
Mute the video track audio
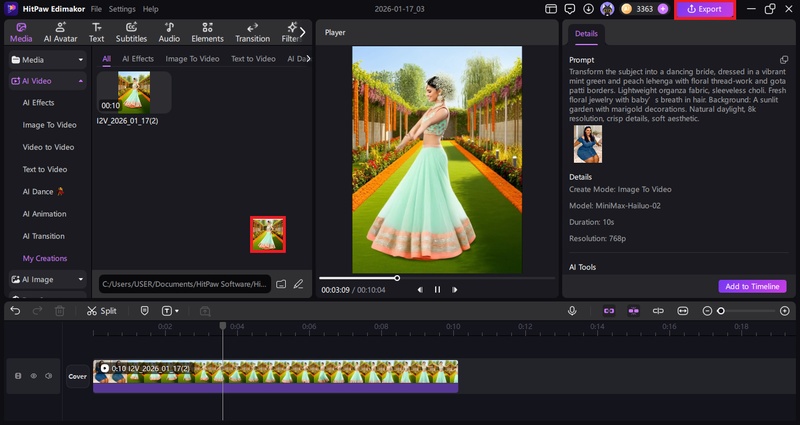(x=48, y=376)
